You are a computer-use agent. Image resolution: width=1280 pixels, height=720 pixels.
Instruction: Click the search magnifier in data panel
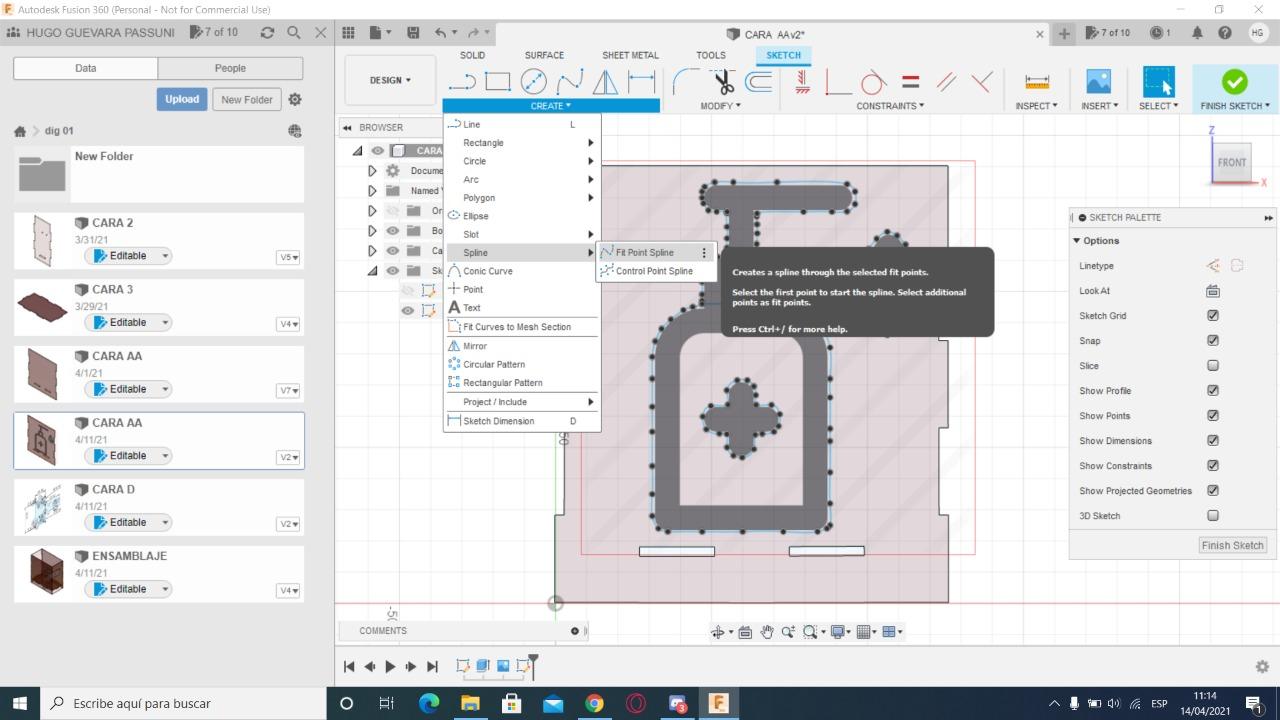click(x=294, y=32)
